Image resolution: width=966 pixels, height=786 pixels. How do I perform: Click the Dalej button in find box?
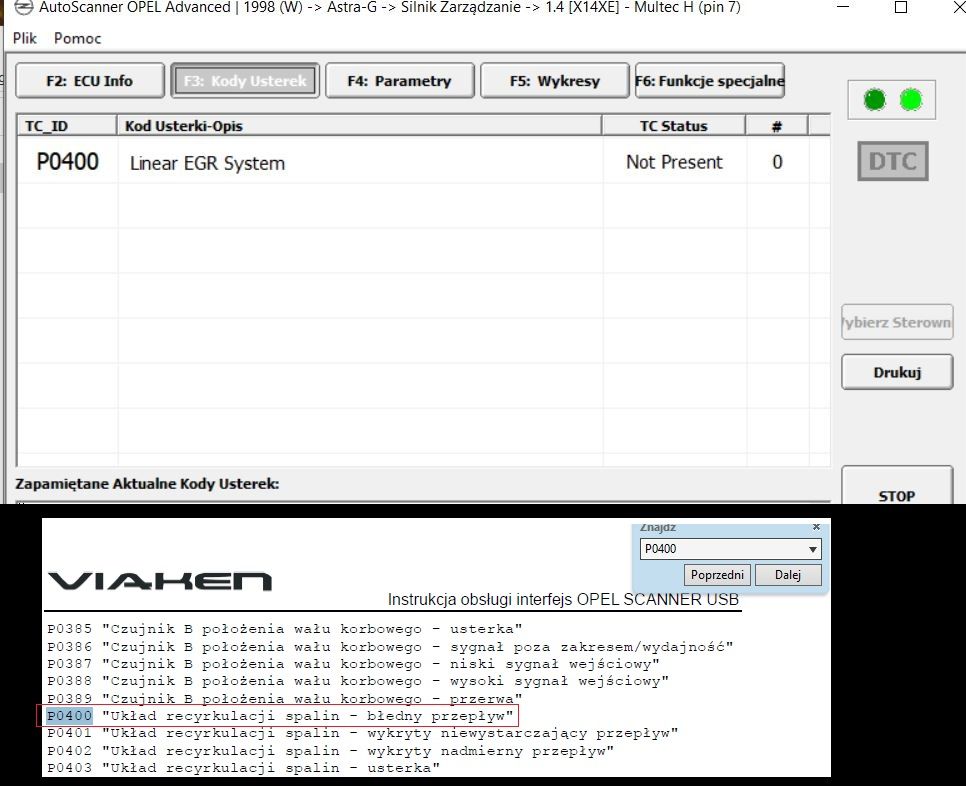(x=788, y=575)
